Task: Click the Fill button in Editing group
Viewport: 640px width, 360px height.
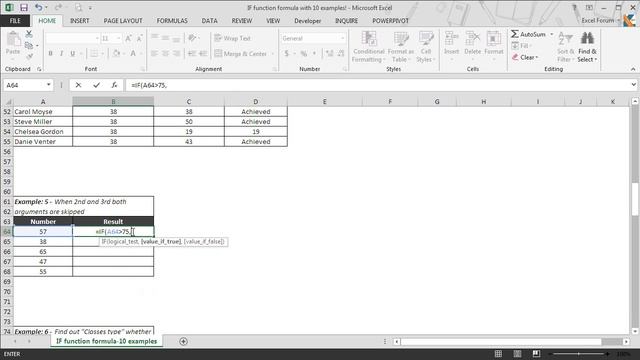Action: coord(521,46)
